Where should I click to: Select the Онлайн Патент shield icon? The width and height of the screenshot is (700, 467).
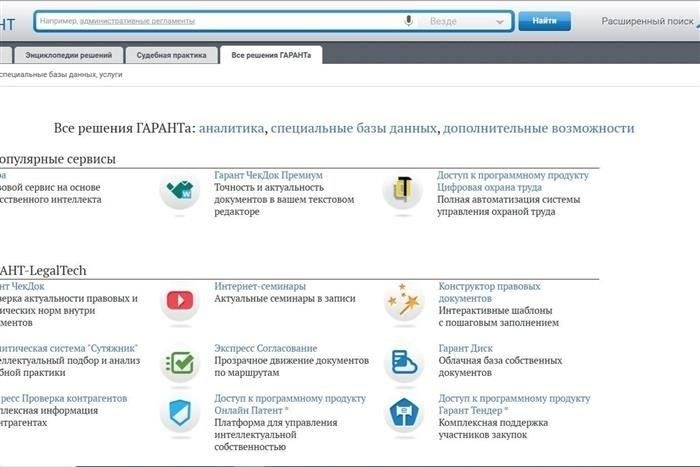click(180, 413)
